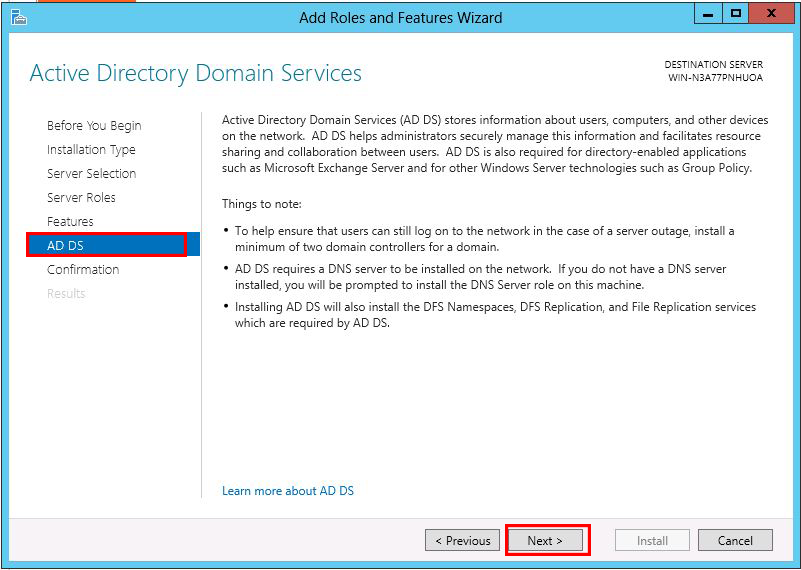Jump to the Server Roles step
This screenshot has height=570, width=801.
pyautogui.click(x=81, y=198)
